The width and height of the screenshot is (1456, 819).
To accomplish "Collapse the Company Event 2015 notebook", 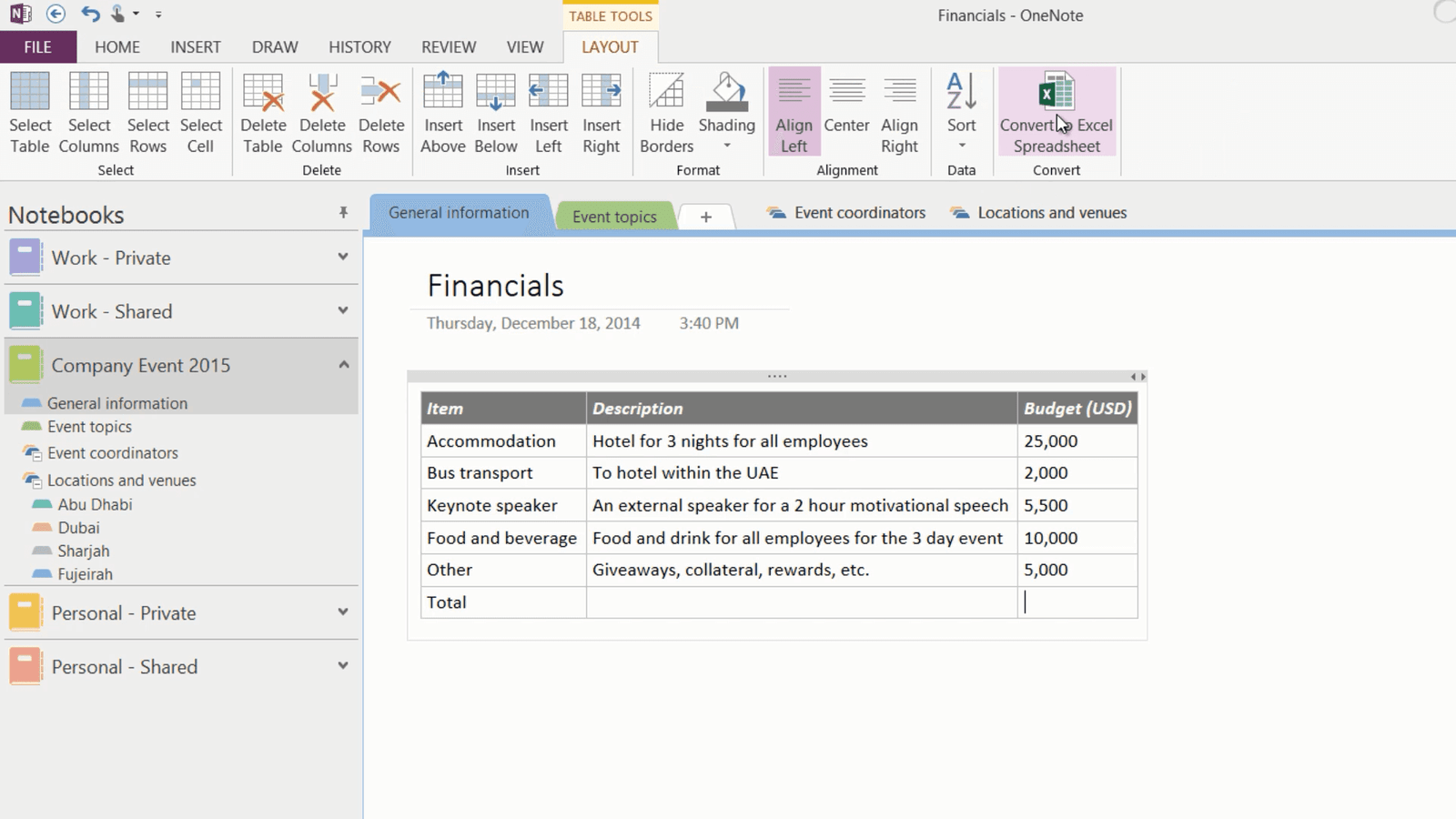I will [343, 365].
